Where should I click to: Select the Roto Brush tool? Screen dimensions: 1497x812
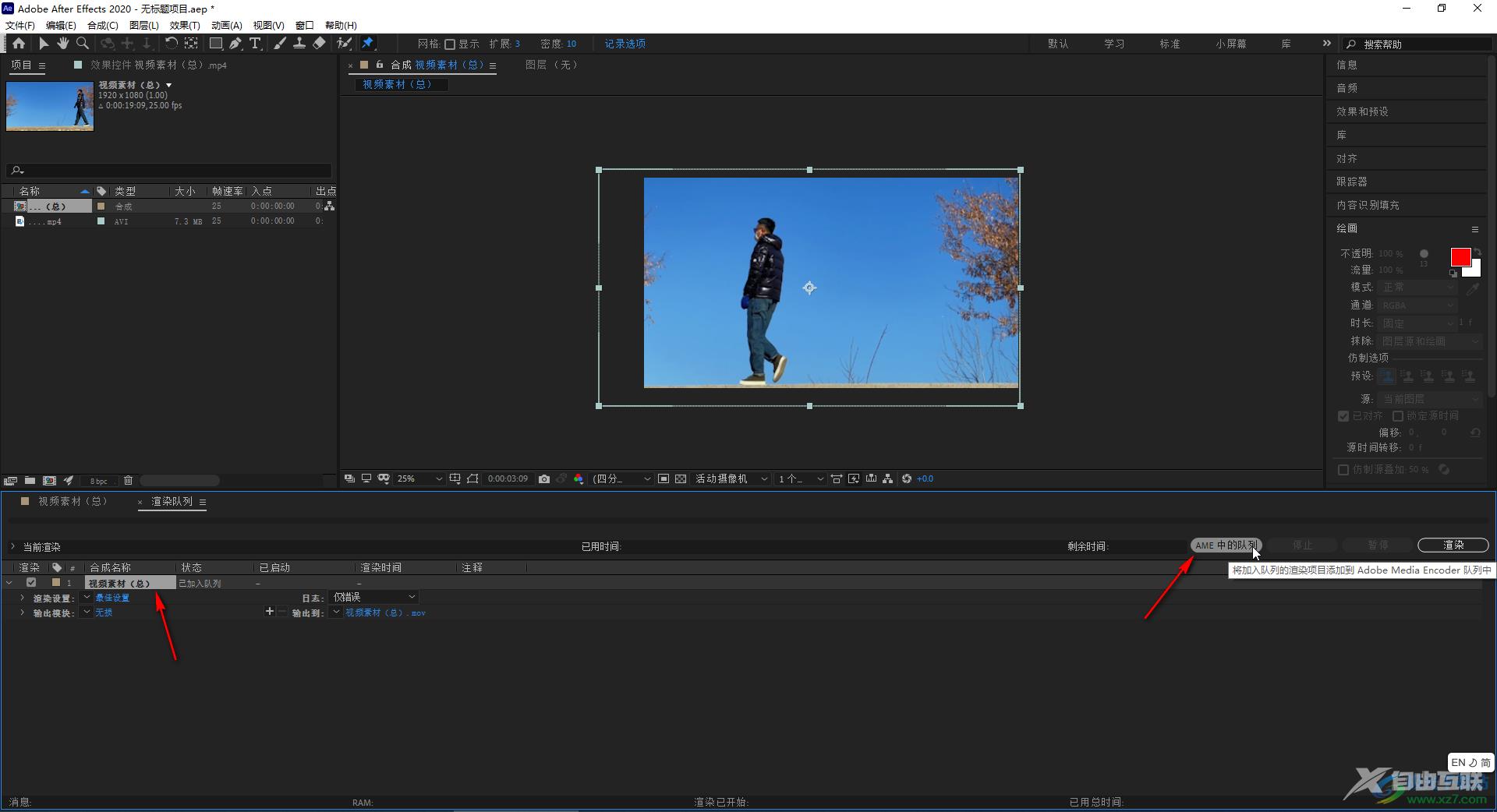click(x=344, y=44)
